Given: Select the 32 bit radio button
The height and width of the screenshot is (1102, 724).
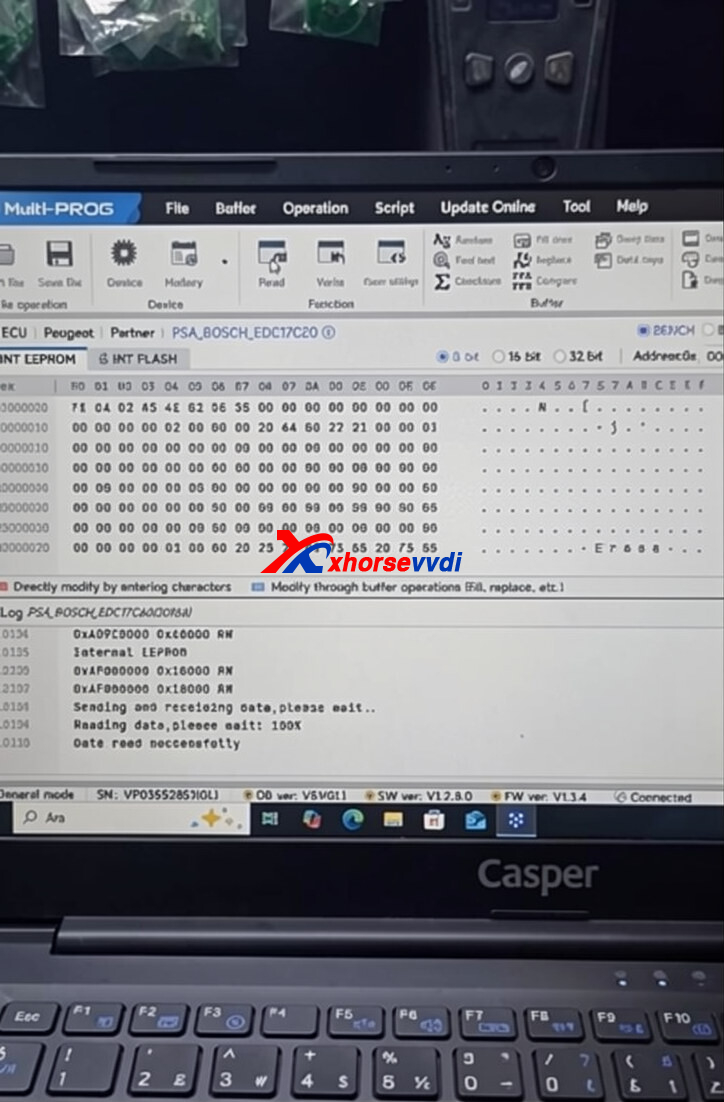Looking at the screenshot, I should coord(560,356).
